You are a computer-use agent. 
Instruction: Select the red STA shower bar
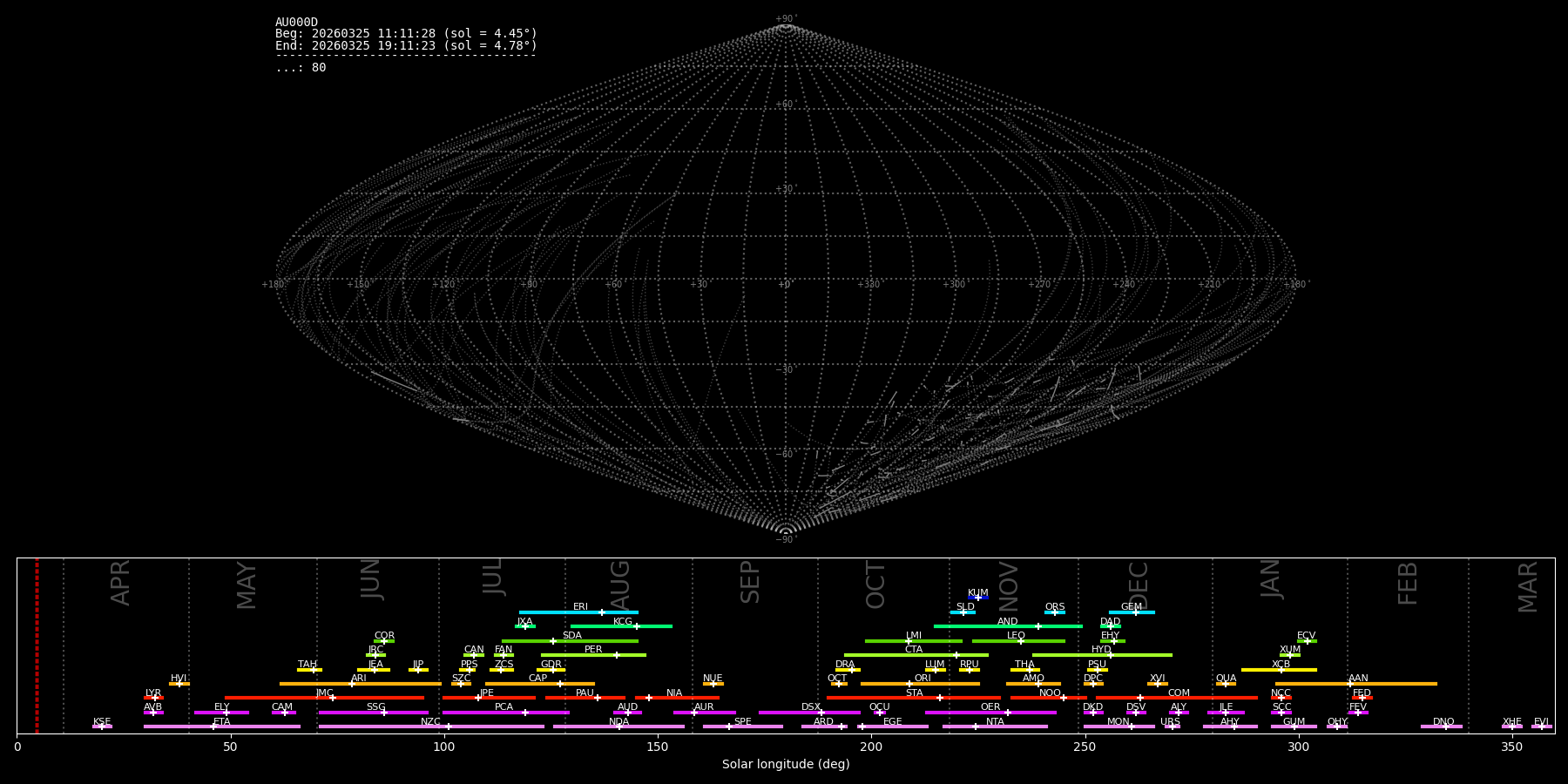point(914,698)
